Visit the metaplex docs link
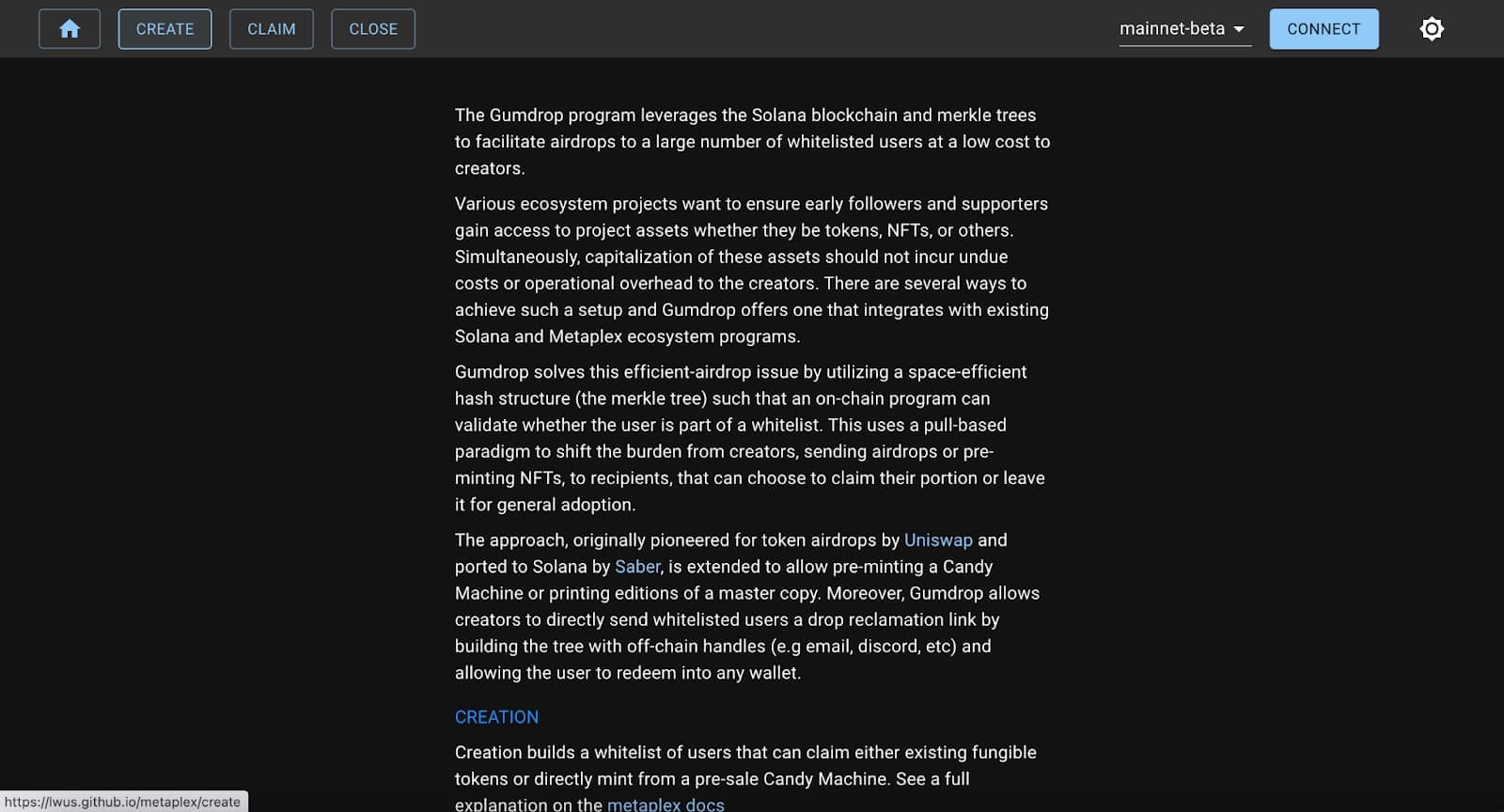The height and width of the screenshot is (812, 1504). coord(666,804)
